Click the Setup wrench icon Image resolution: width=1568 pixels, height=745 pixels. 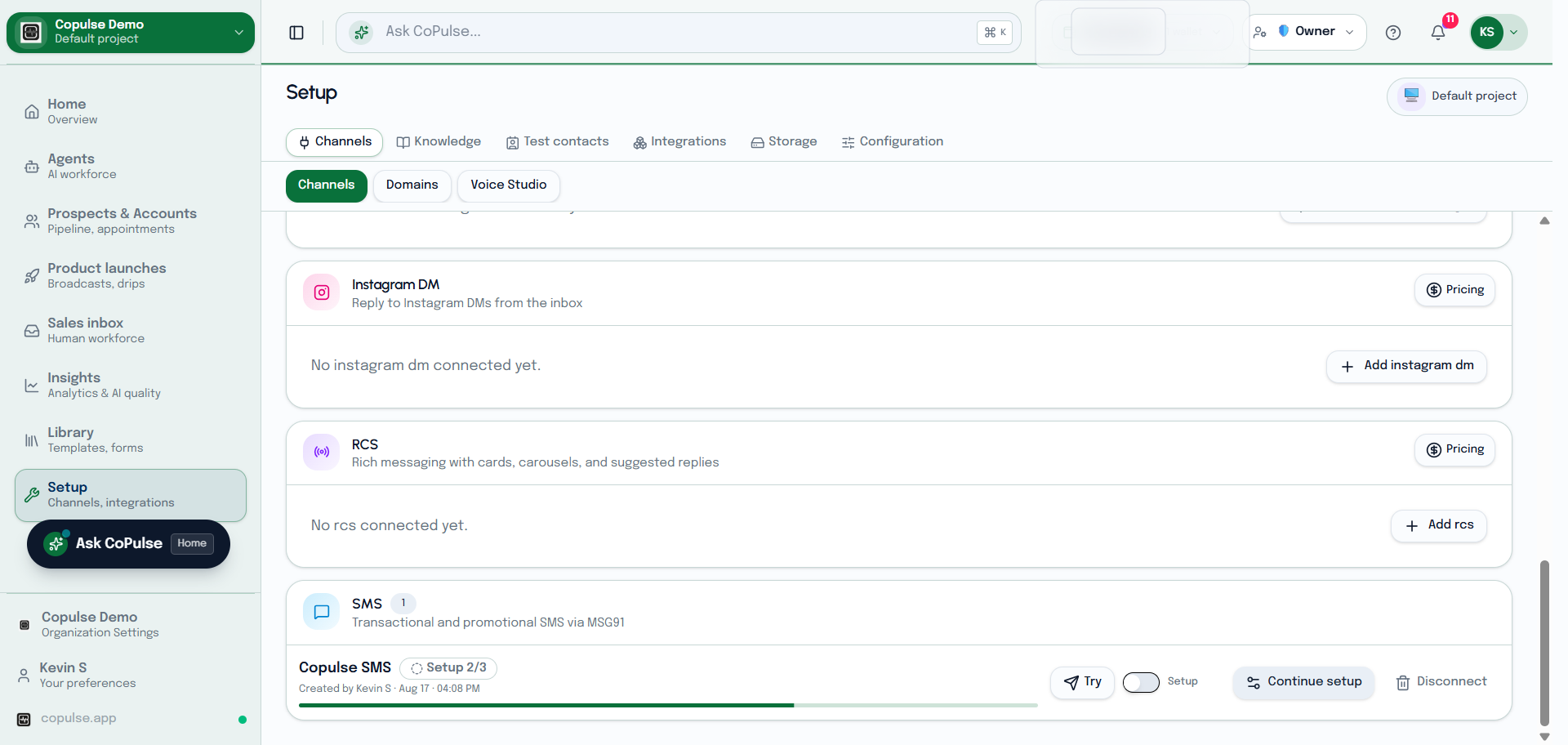tap(31, 495)
